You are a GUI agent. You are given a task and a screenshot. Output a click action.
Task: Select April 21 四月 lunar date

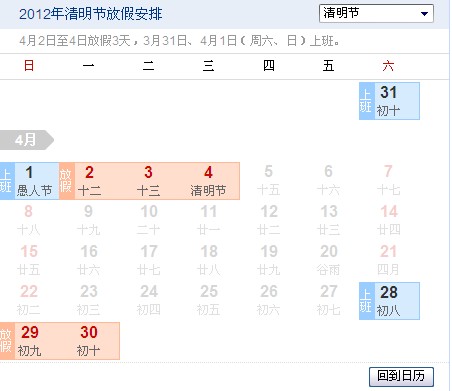point(388,260)
